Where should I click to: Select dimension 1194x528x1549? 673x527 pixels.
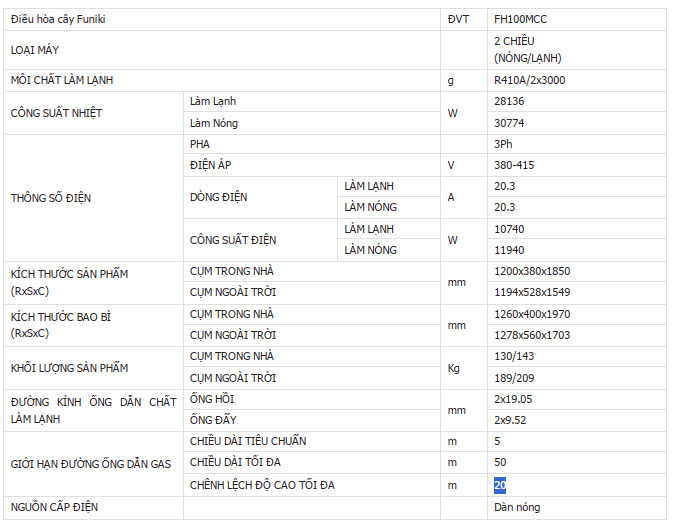point(532,292)
